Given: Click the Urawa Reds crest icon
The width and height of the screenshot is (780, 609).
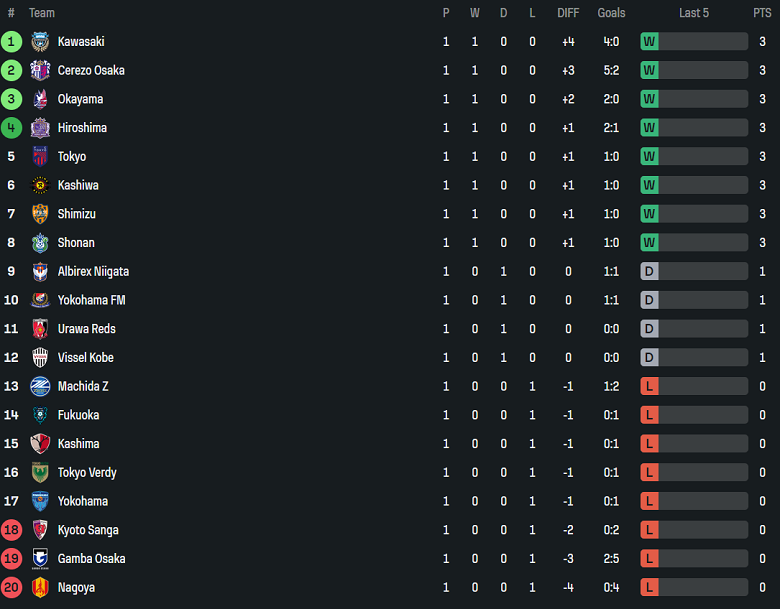Looking at the screenshot, I should tap(40, 329).
